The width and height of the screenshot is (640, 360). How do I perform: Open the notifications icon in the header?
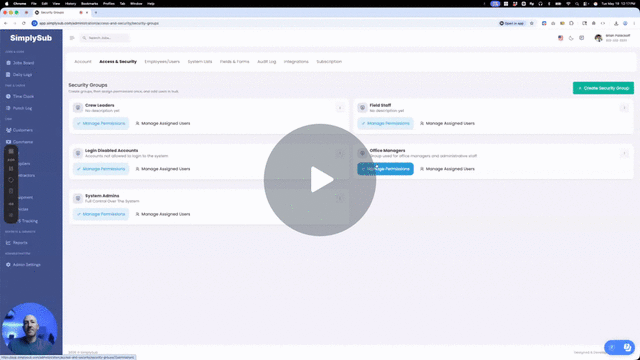pos(582,38)
